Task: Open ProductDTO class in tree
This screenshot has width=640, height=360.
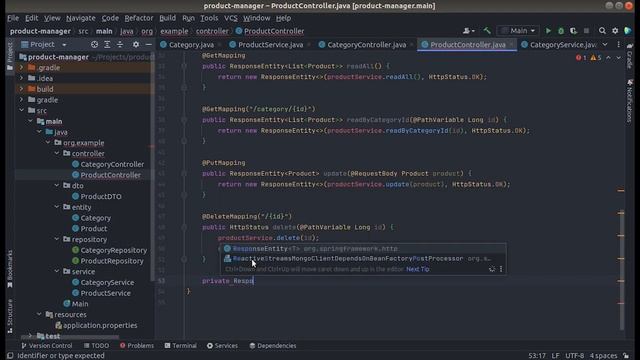Action: (x=101, y=196)
